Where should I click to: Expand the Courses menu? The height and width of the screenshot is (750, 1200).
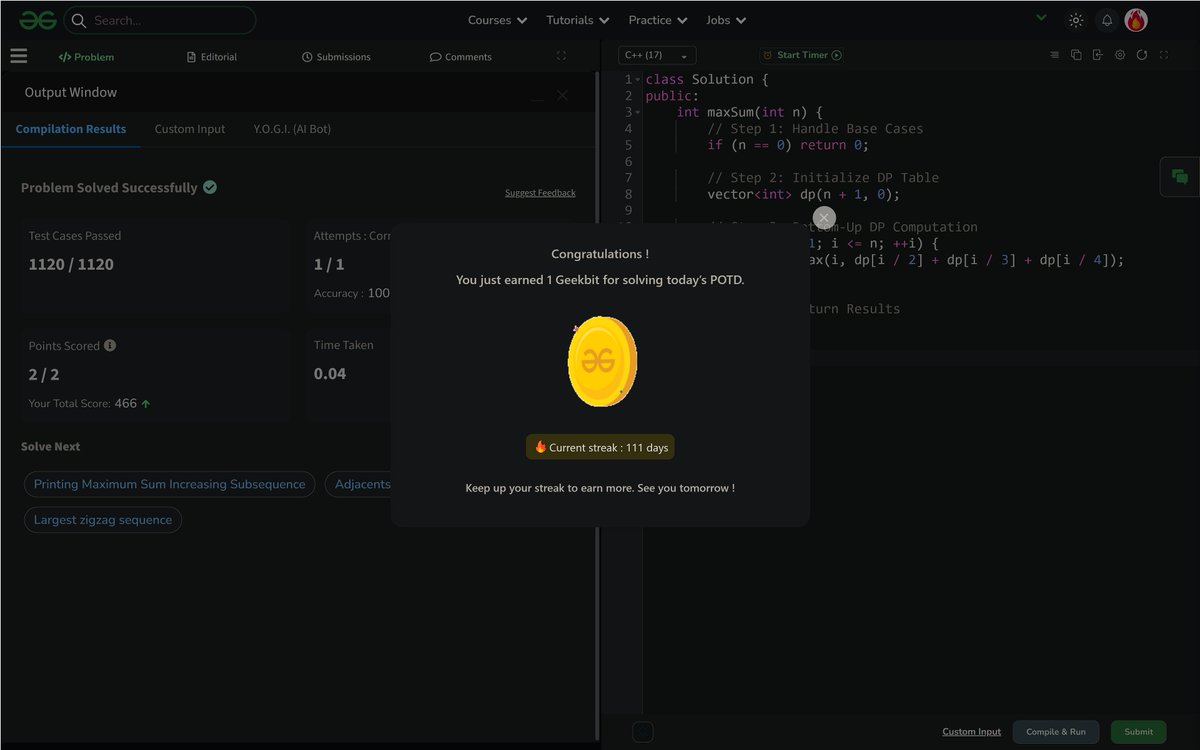[x=497, y=20]
